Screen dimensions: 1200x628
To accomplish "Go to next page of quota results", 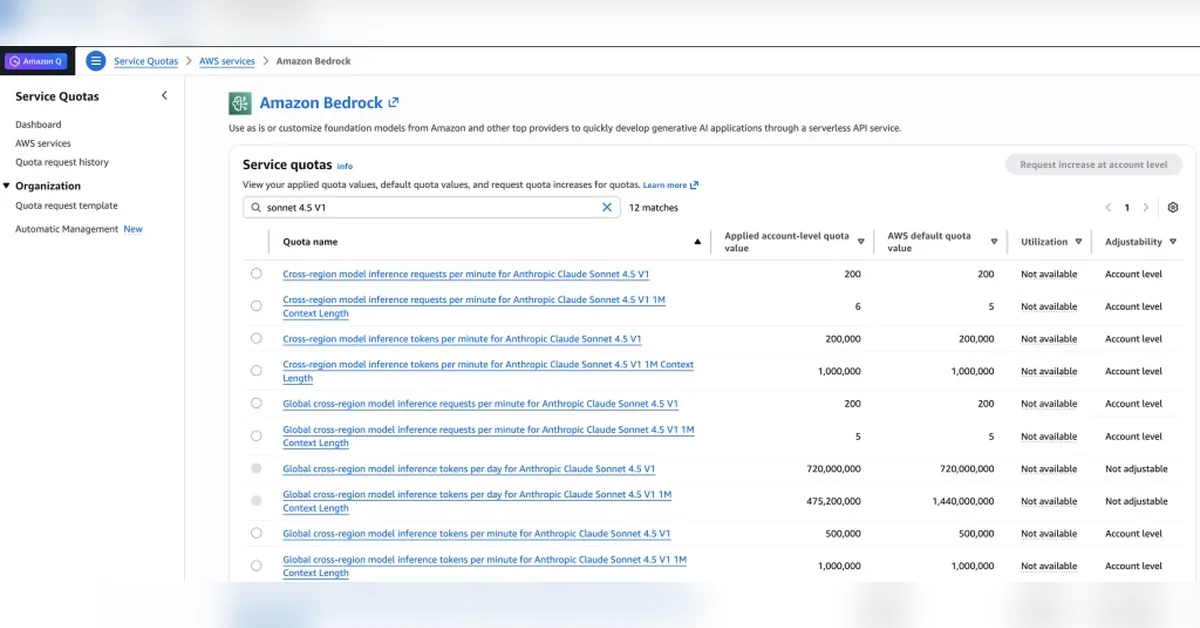I will click(x=1146, y=208).
